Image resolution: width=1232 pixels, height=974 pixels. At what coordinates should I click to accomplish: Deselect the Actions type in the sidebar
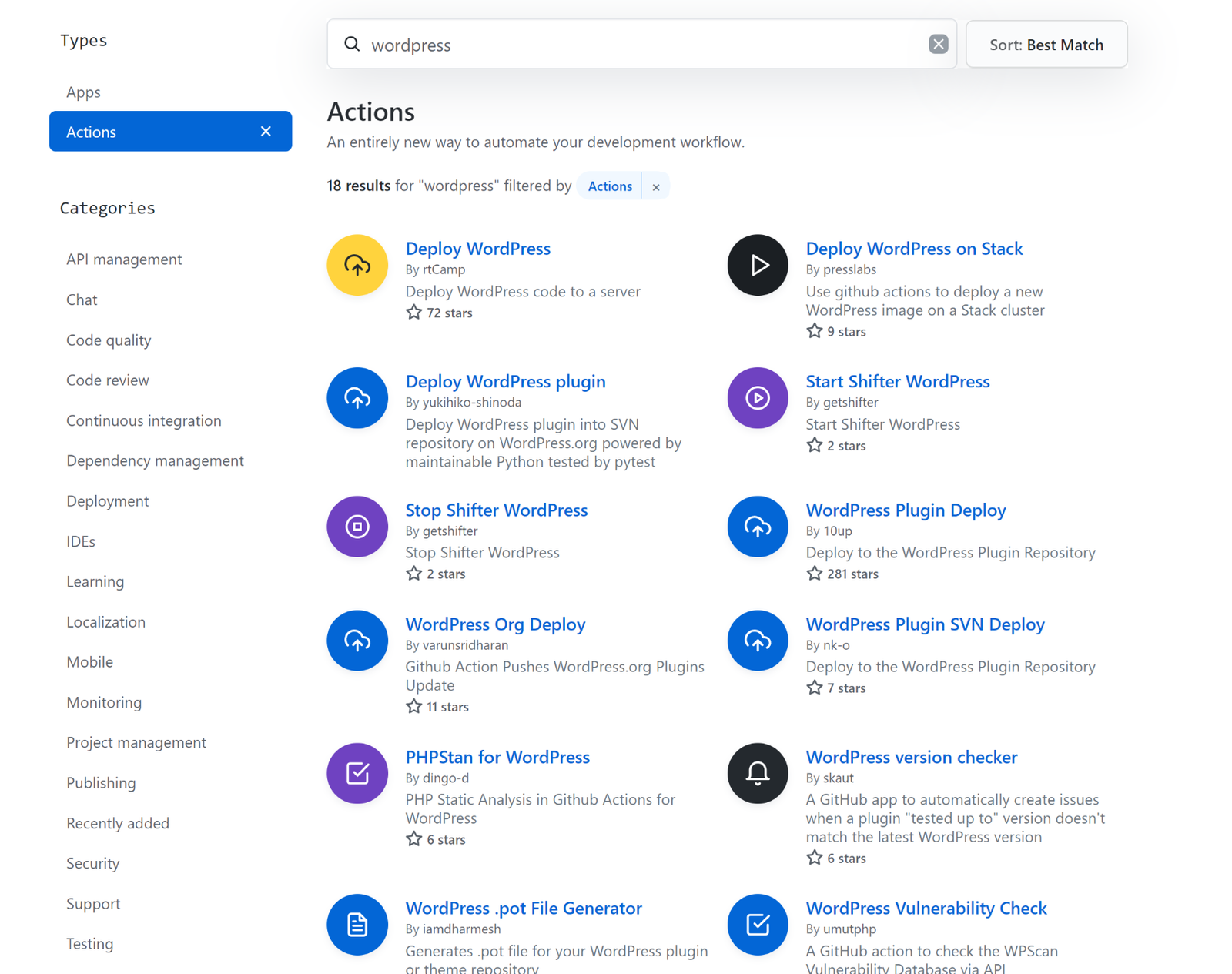pos(266,131)
